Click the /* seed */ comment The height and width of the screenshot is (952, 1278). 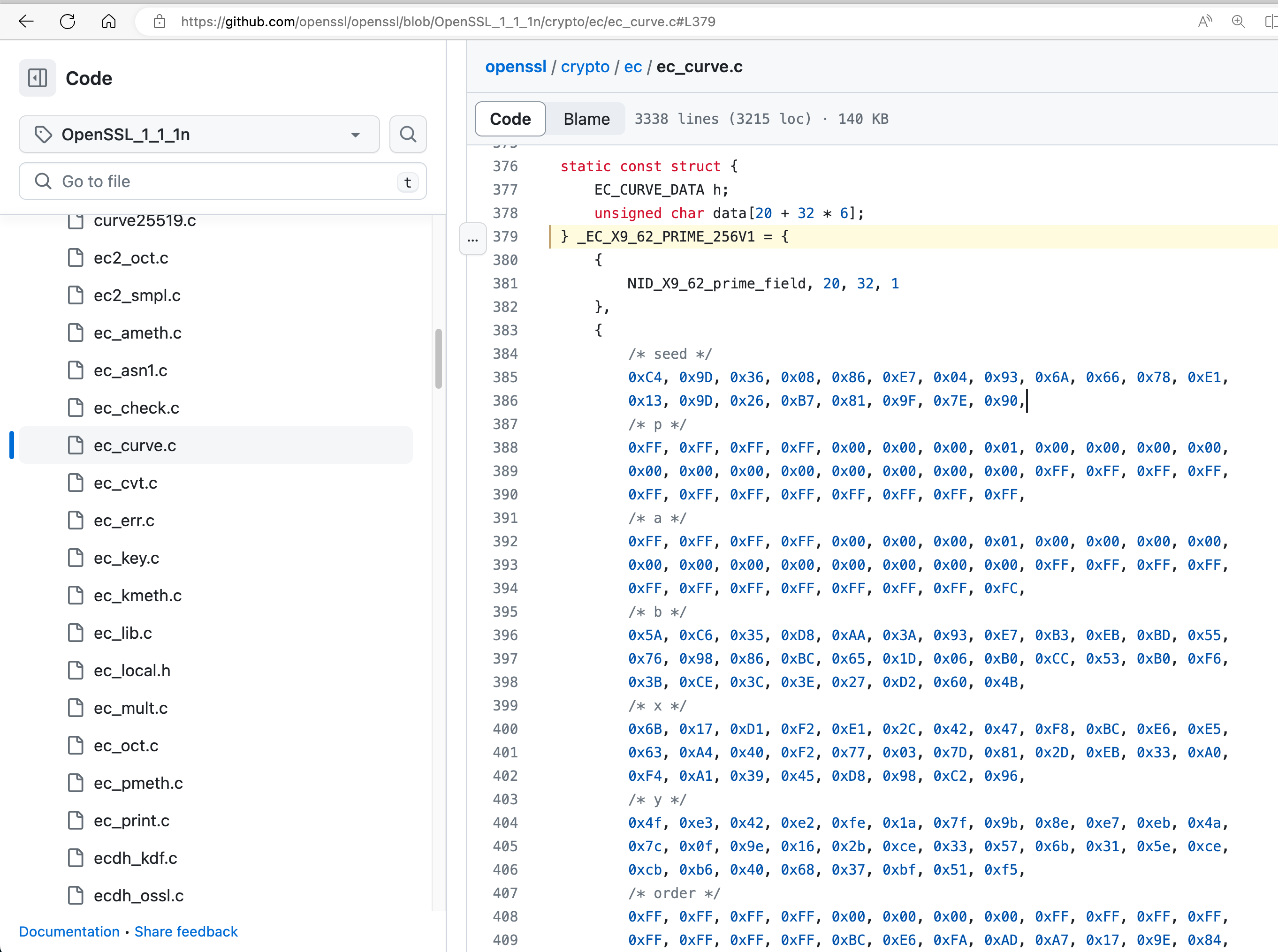pyautogui.click(x=670, y=354)
